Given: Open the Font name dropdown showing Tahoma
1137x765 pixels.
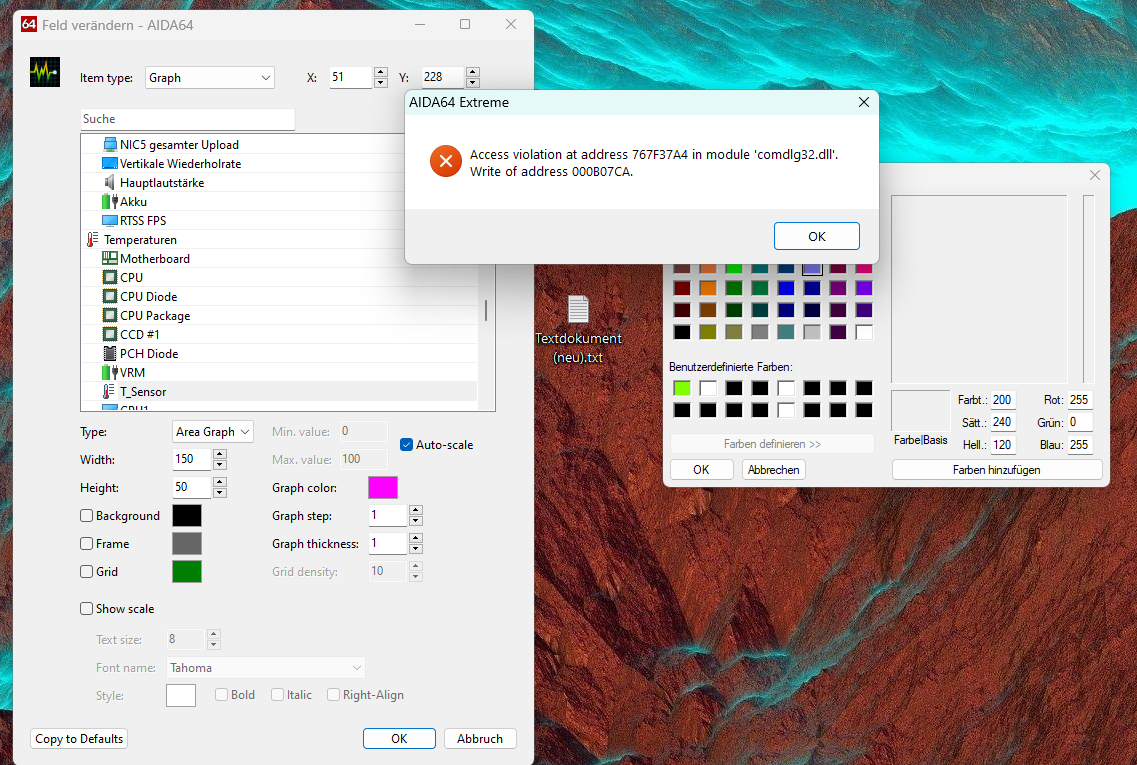Looking at the screenshot, I should coord(265,668).
